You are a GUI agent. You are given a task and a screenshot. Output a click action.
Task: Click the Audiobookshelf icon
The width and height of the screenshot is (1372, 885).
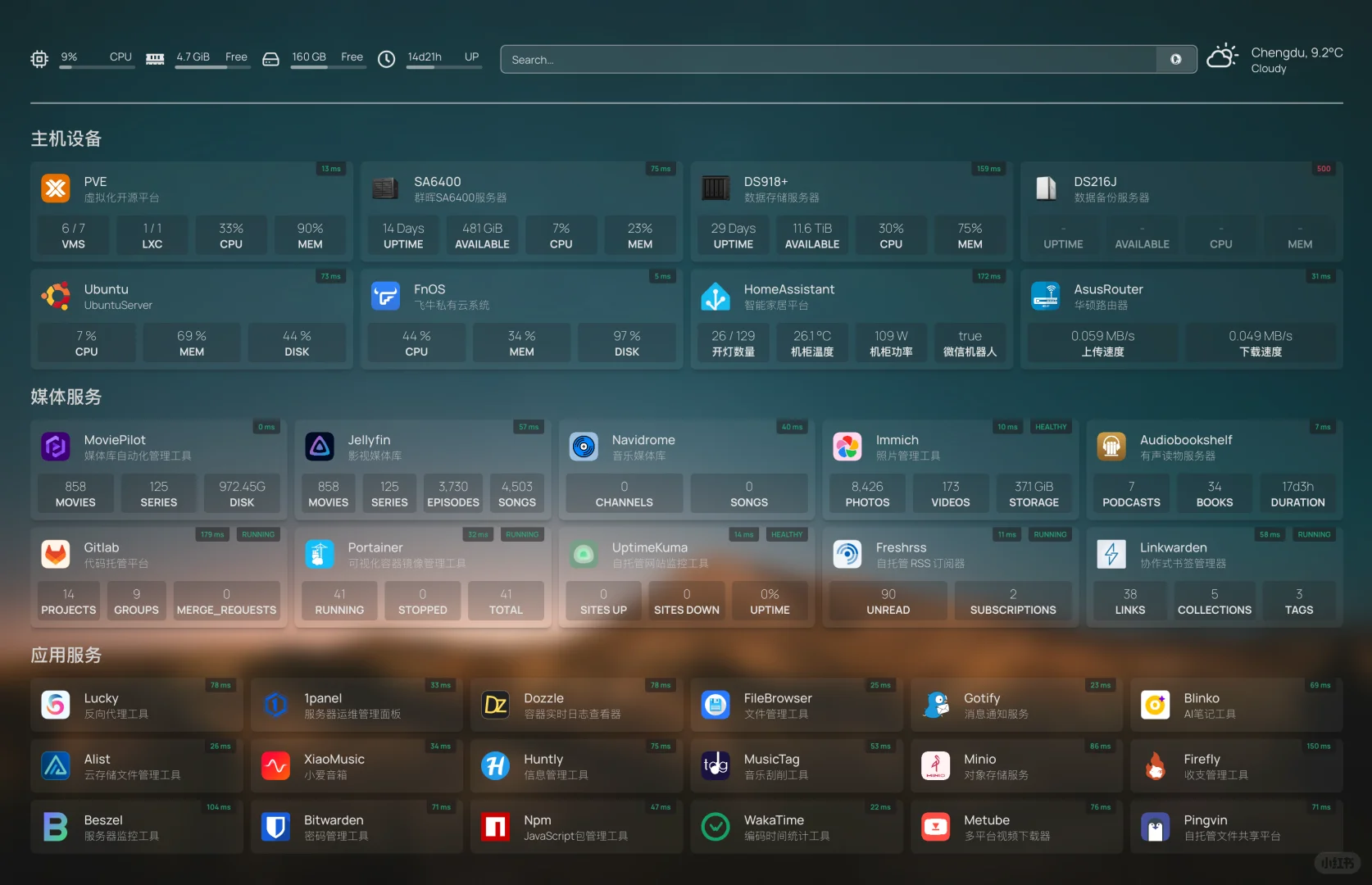[1111, 447]
